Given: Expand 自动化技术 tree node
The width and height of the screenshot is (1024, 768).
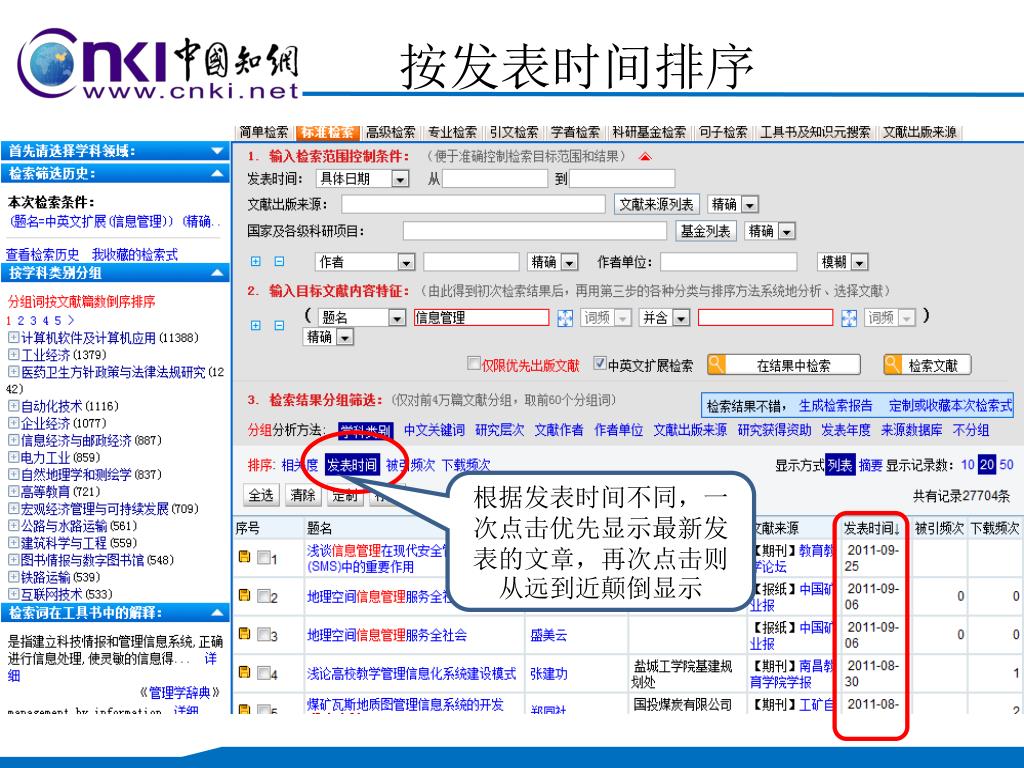Looking at the screenshot, I should pyautogui.click(x=13, y=406).
